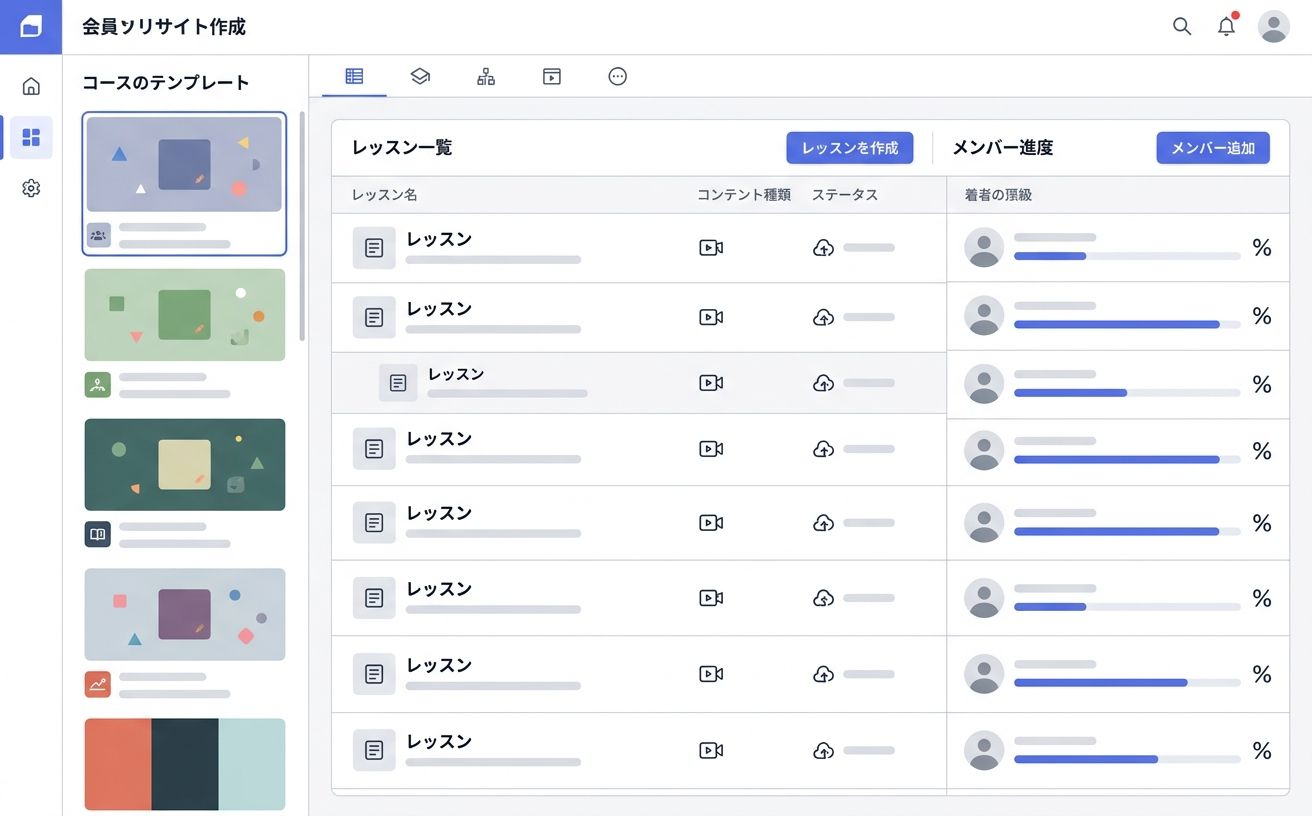Click the cloud upload icon in the last lesson row
Image resolution: width=1312 pixels, height=816 pixels.
tap(823, 750)
